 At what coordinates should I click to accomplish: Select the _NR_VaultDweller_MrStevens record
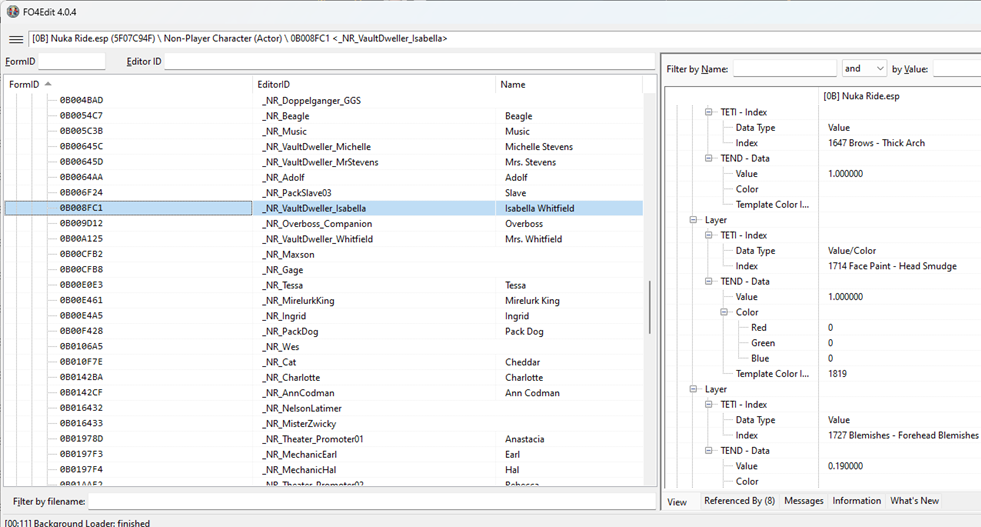click(x=323, y=162)
